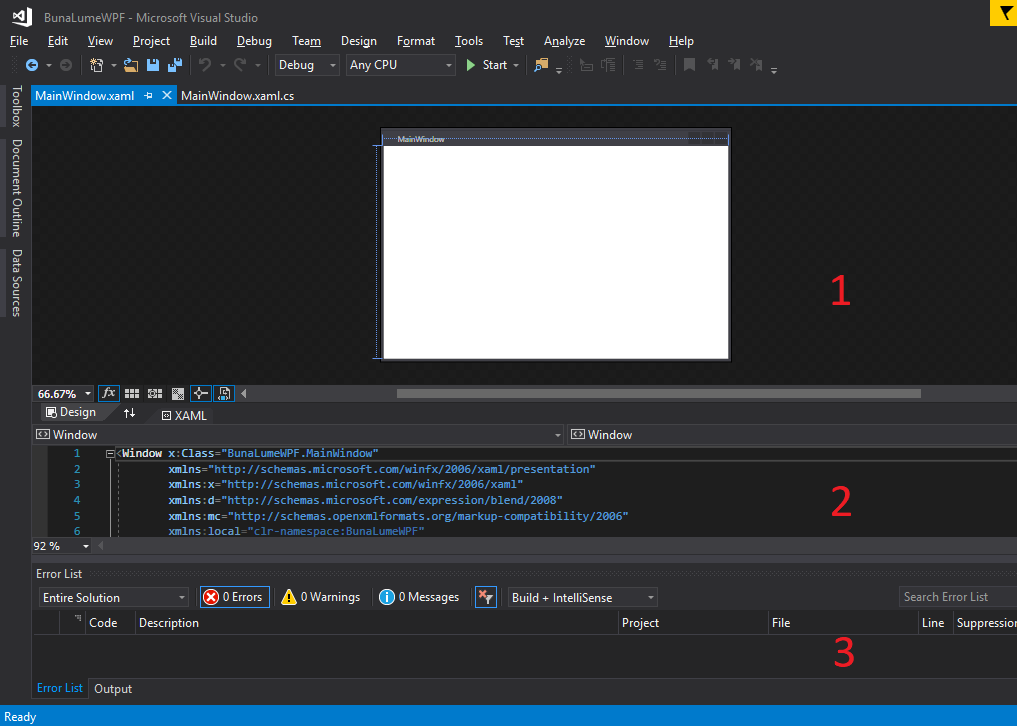Switch to the MainWindow.xaml.cs tab
Screen dimensions: 1017x726
[x=237, y=95]
